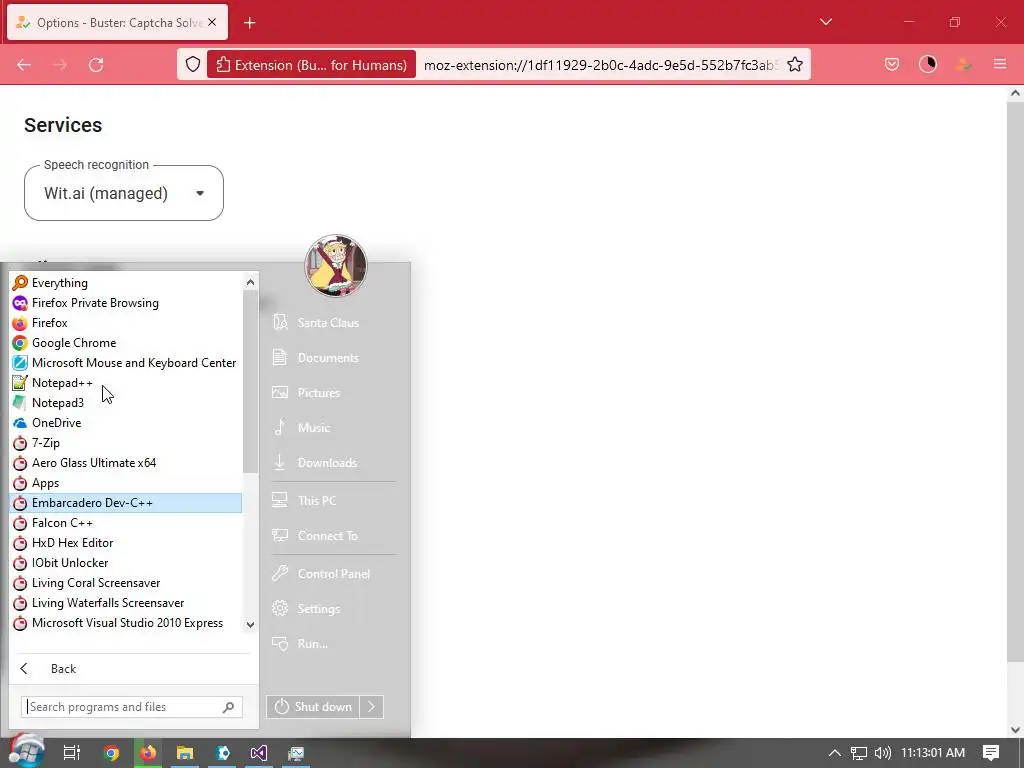This screenshot has height=768, width=1024.
Task: Expand Living Coral Screensaver folder
Action: pyautogui.click(x=126, y=583)
